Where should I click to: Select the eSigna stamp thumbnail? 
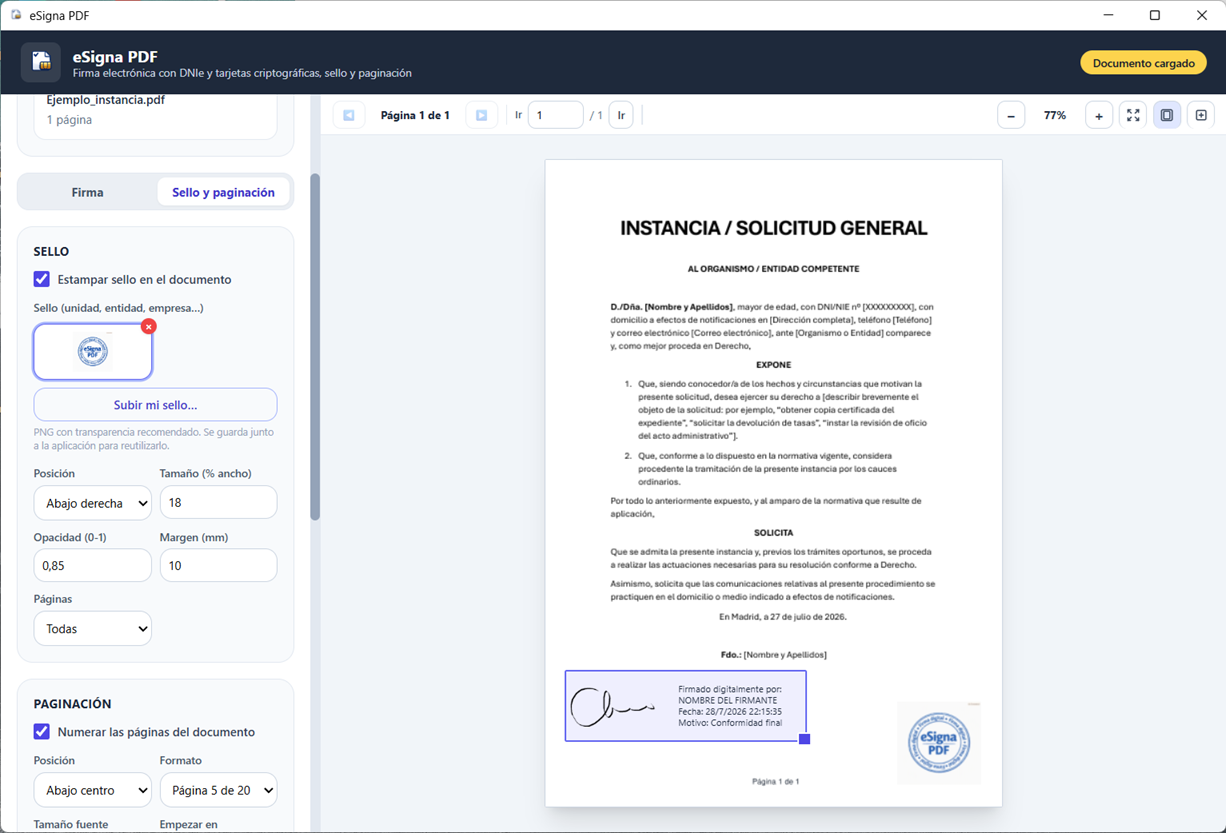click(93, 351)
